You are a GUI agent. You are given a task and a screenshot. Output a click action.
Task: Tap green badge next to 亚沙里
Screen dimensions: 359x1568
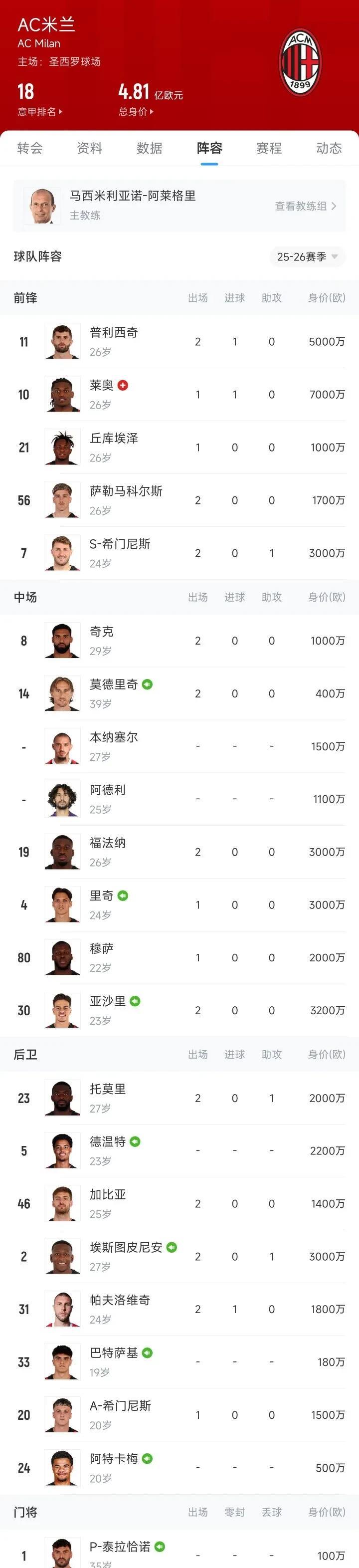point(135,1001)
